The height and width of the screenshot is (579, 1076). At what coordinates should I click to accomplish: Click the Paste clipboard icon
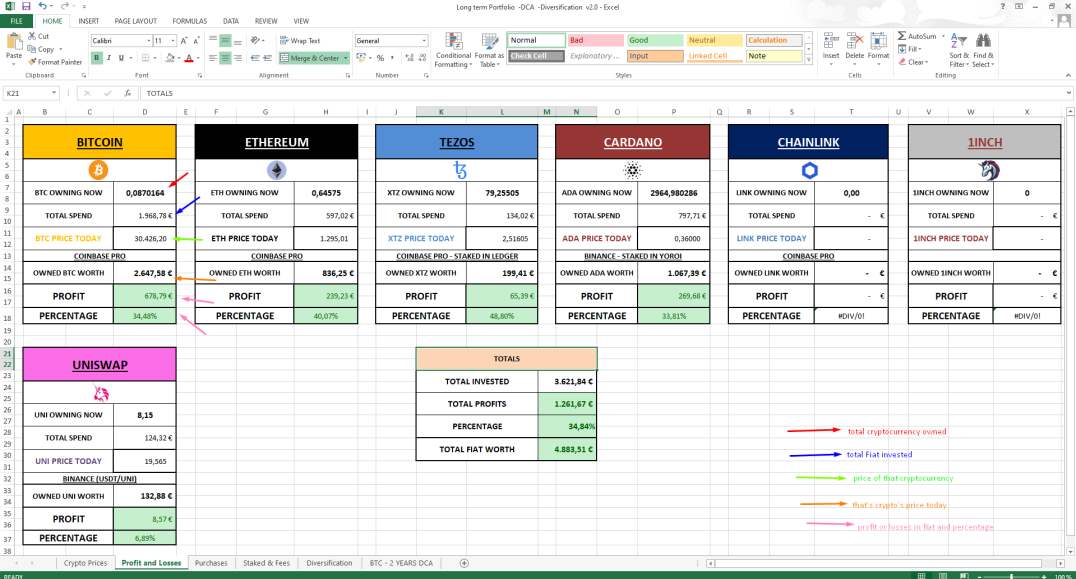click(x=14, y=43)
